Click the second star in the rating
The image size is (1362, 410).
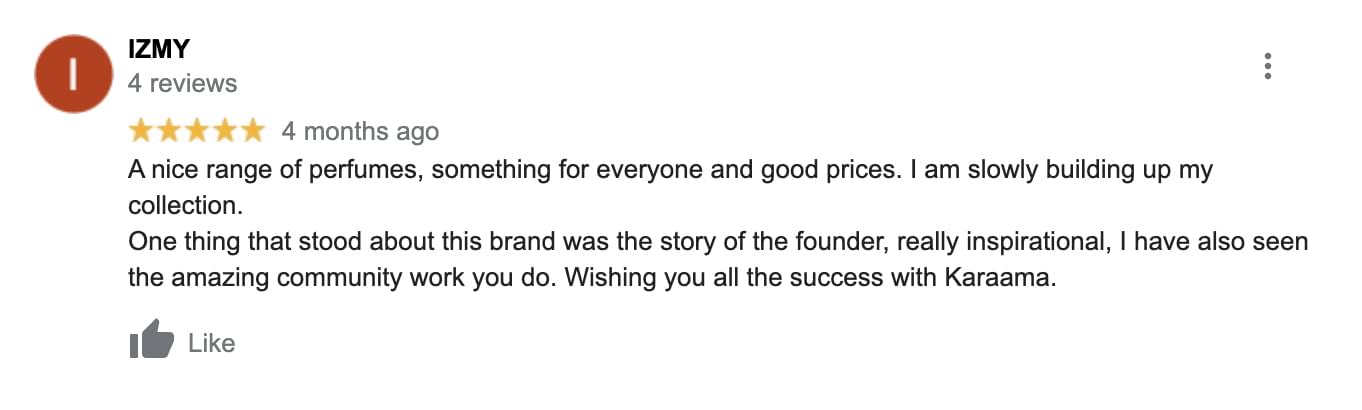169,130
